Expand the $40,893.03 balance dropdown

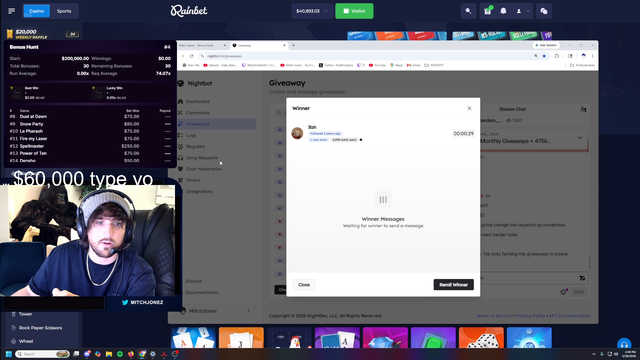coord(312,11)
